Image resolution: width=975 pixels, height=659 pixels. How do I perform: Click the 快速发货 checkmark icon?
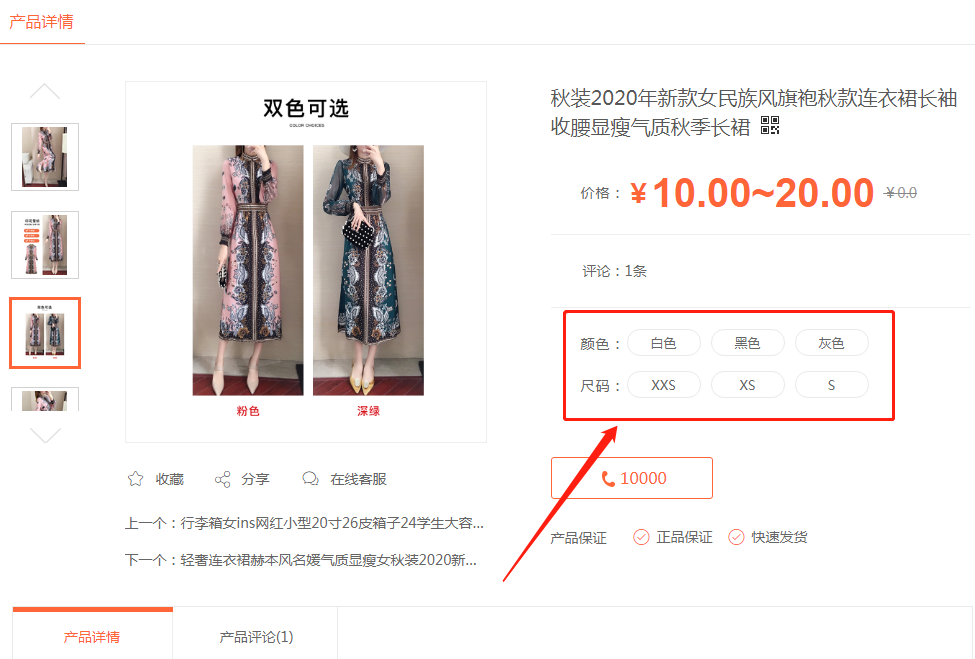coord(736,537)
